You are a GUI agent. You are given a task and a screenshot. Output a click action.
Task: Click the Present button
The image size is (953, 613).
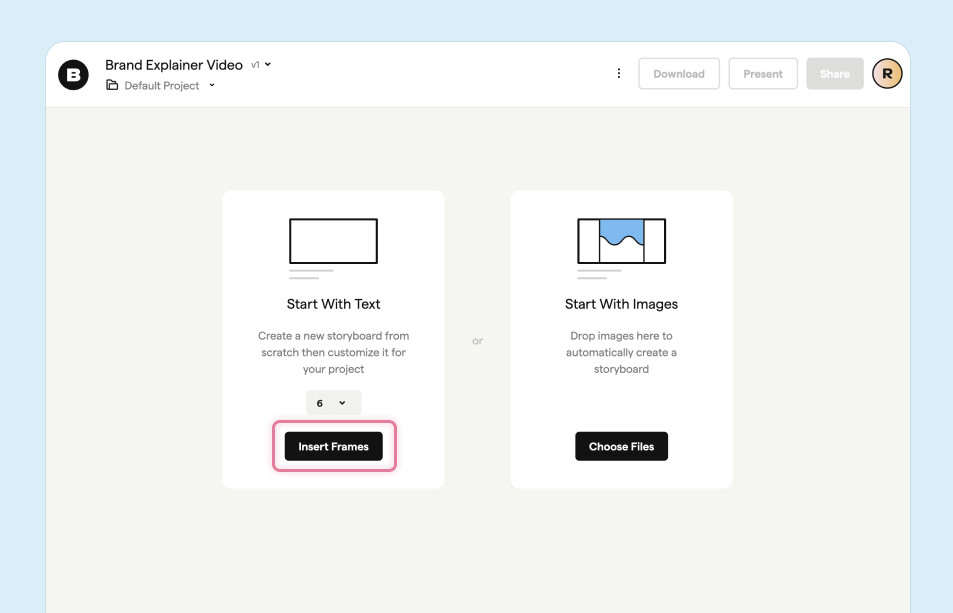click(x=762, y=73)
